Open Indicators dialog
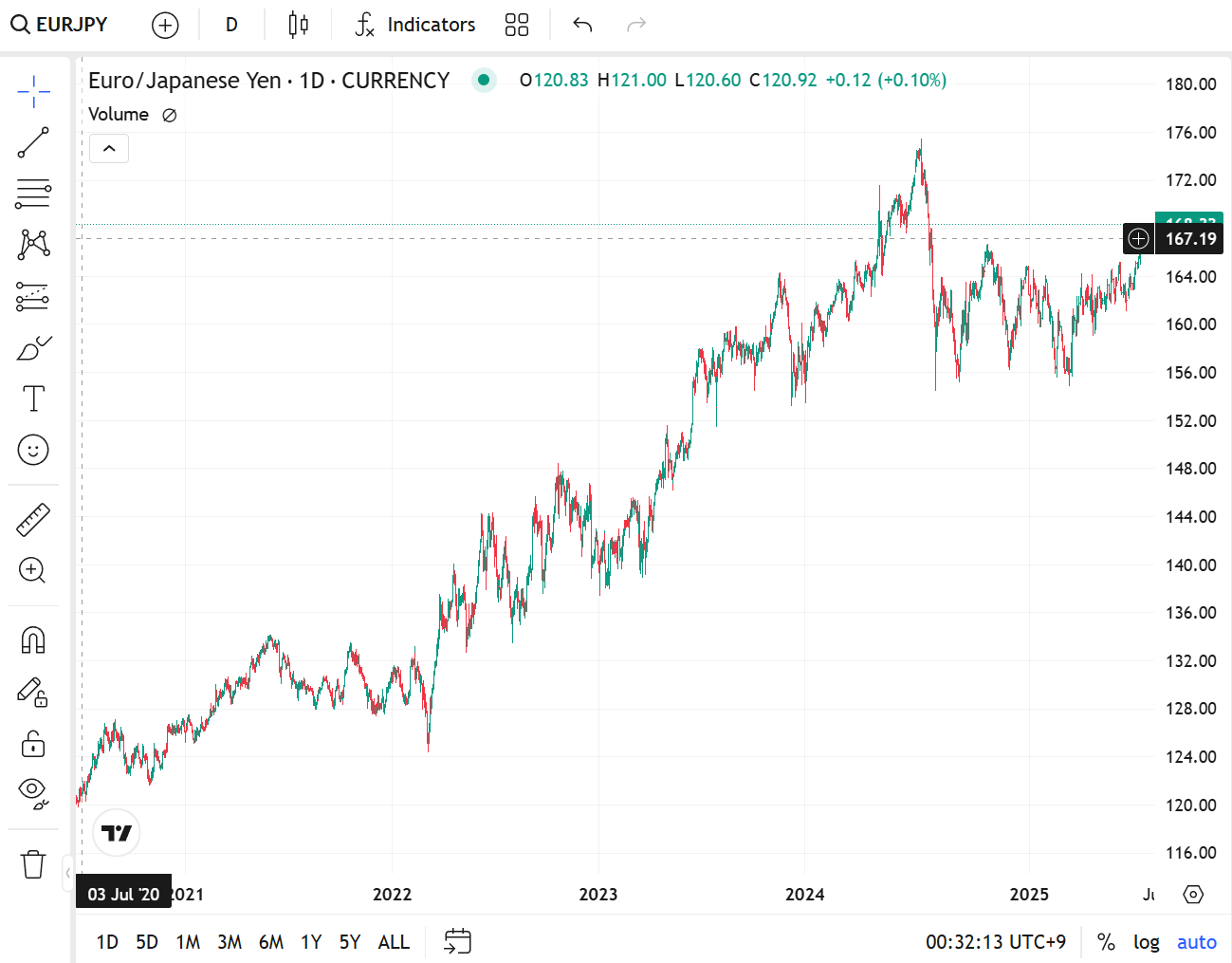The width and height of the screenshot is (1232, 963). [415, 25]
